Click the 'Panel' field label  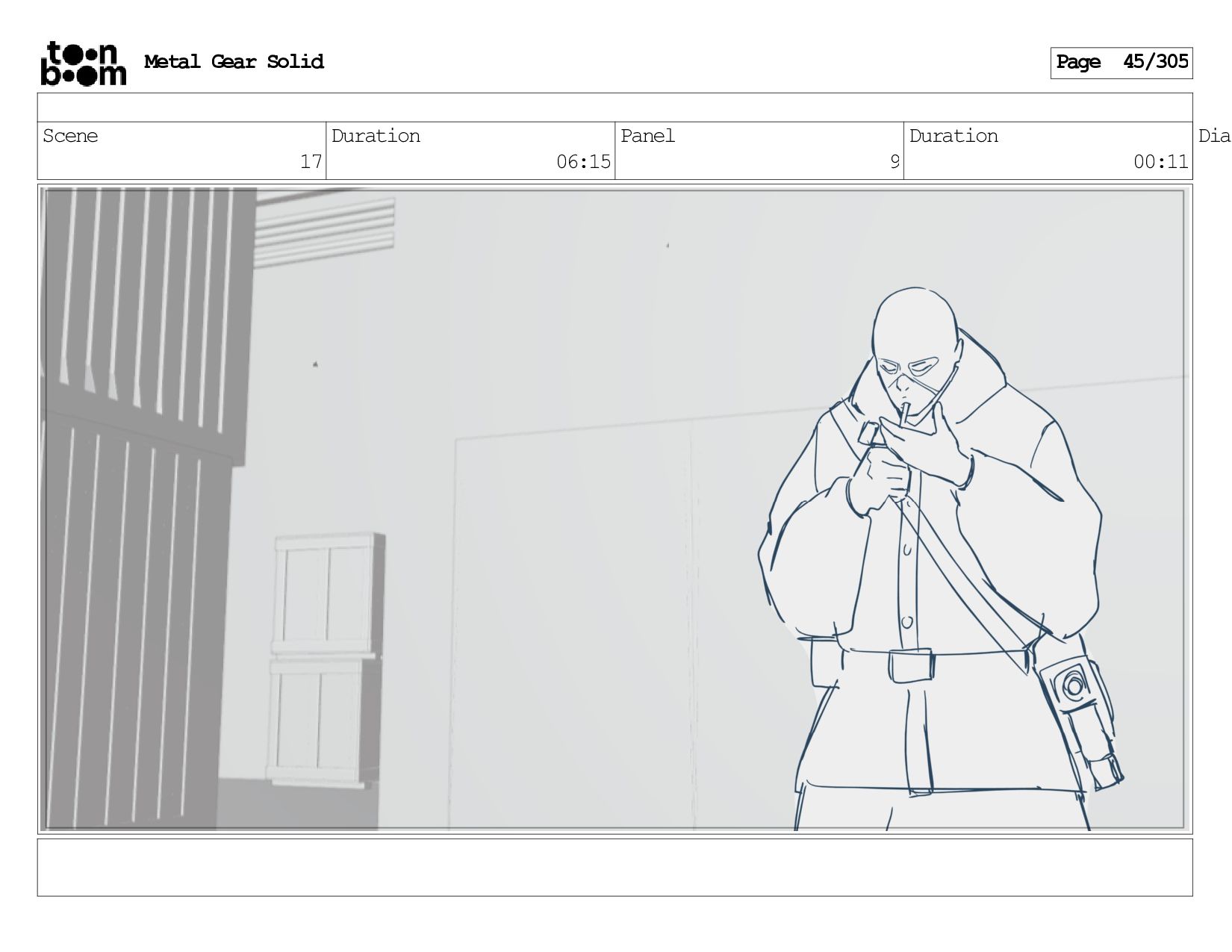pyautogui.click(x=647, y=136)
